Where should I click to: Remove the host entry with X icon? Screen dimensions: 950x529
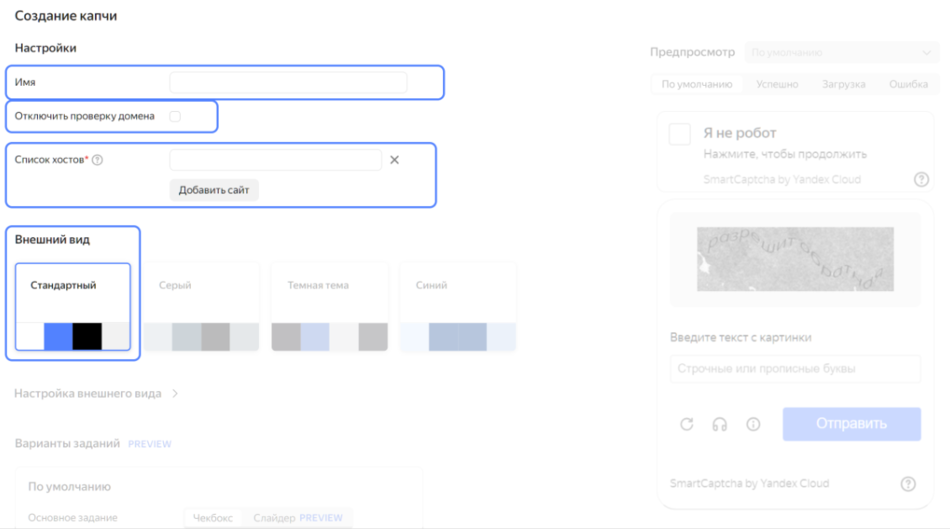click(x=394, y=160)
